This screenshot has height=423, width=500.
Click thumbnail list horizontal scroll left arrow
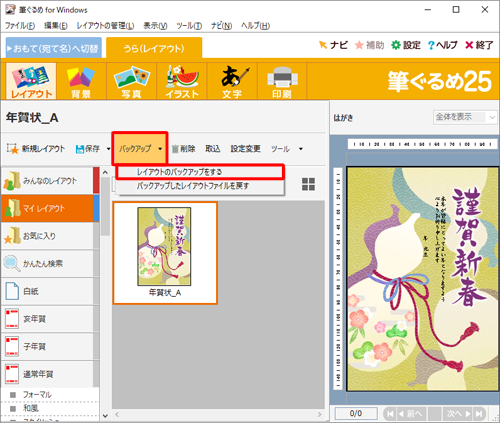[x=117, y=414]
